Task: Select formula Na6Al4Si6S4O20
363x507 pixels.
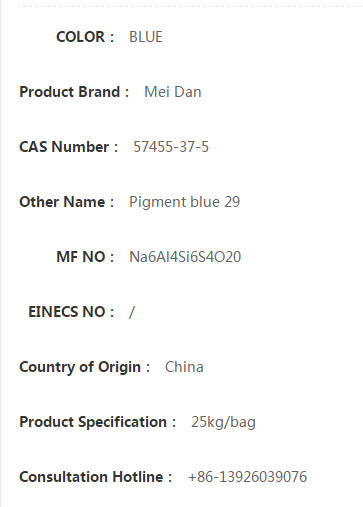Action: tap(185, 257)
